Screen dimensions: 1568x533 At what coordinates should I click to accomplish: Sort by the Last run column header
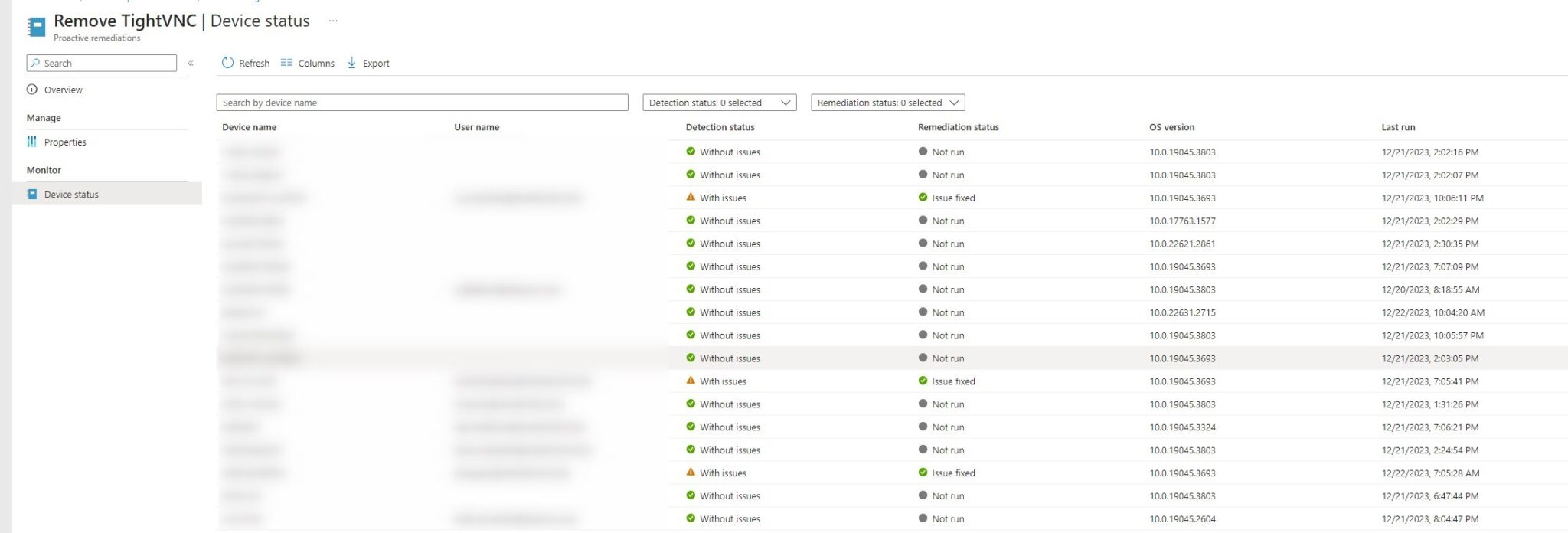[1398, 127]
